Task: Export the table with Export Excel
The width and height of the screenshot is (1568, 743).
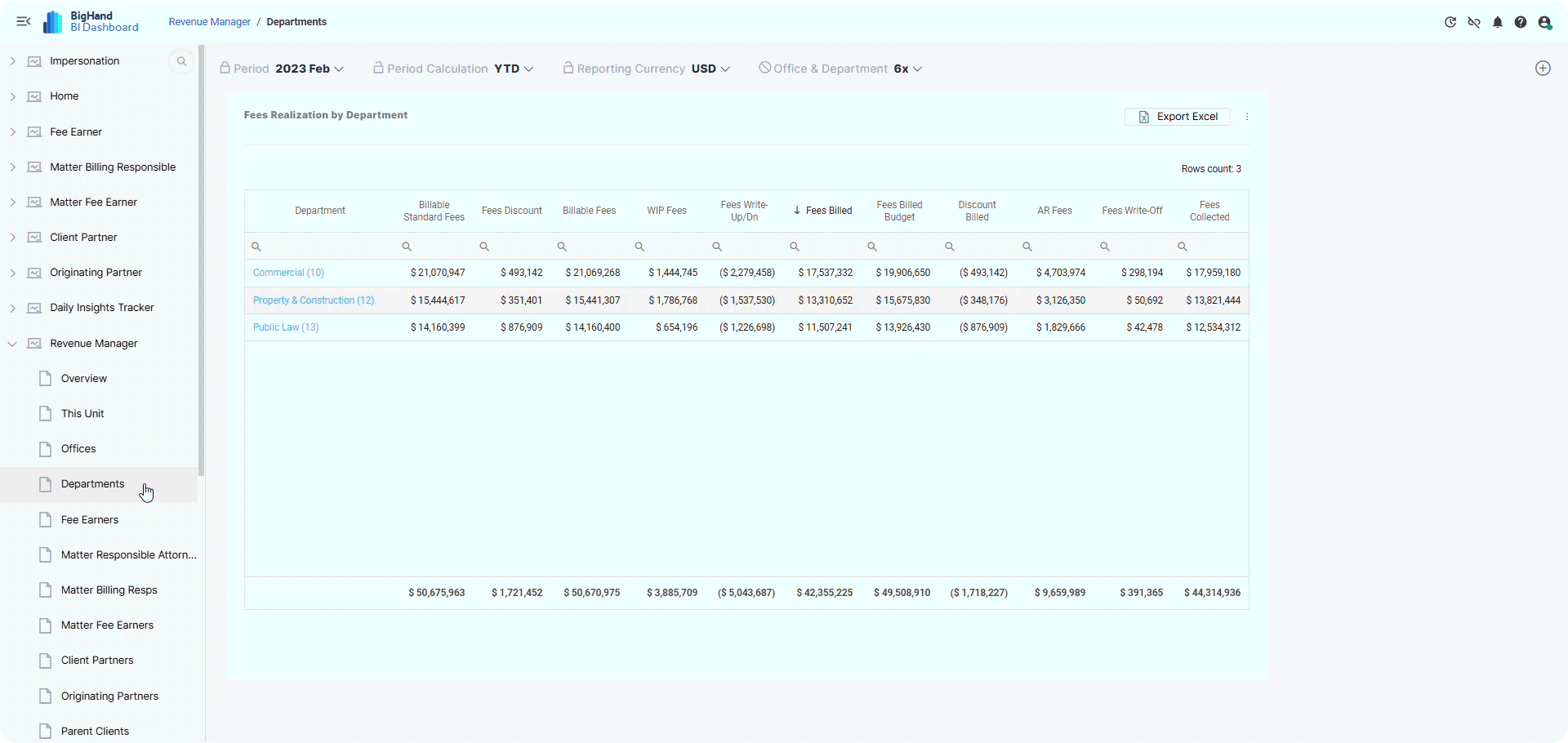Action: (x=1178, y=117)
